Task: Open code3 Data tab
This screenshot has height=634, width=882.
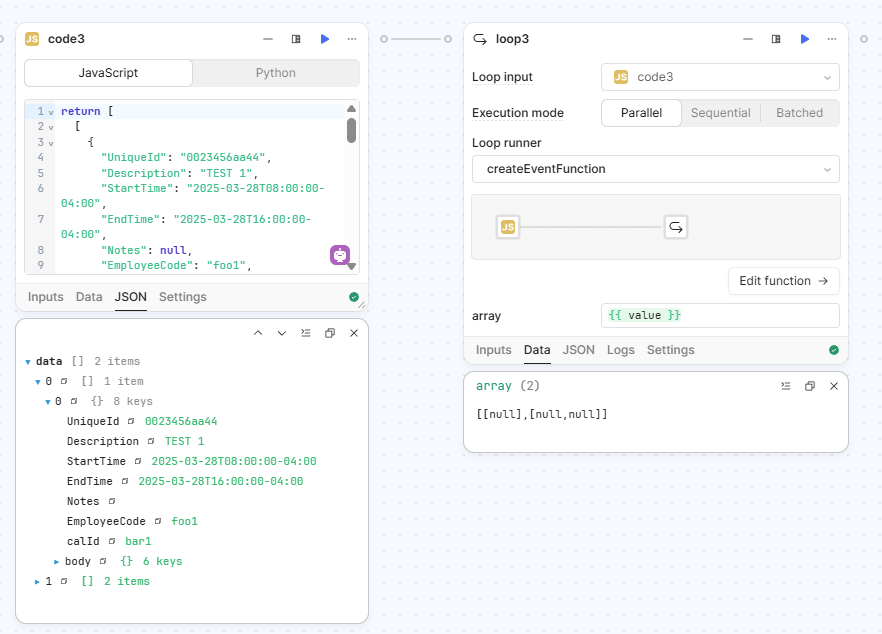Action: pos(89,297)
